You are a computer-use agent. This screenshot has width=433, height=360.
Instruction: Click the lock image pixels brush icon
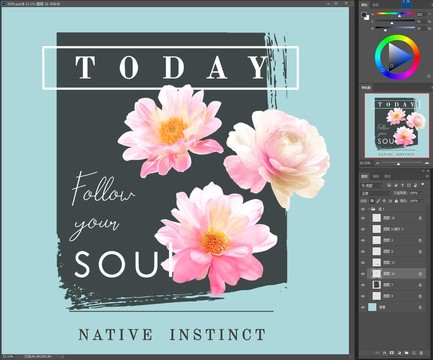pos(378,201)
